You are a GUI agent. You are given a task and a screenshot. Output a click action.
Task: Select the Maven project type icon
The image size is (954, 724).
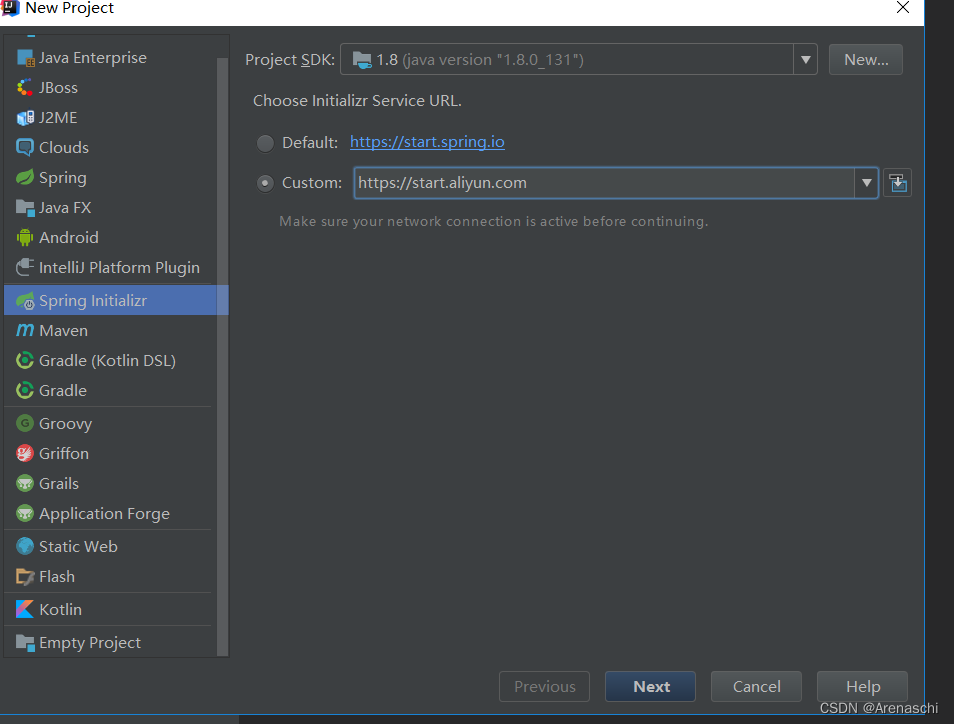click(x=24, y=330)
